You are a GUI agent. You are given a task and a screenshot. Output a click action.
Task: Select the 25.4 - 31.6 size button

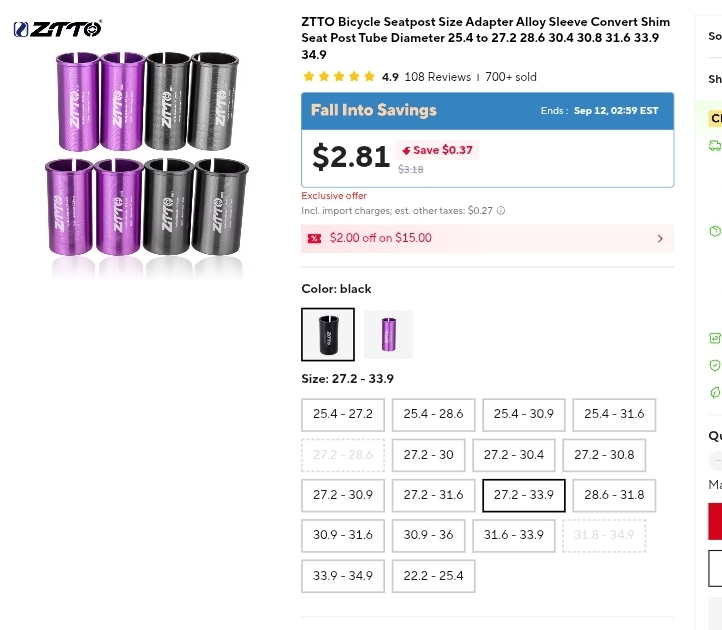pyautogui.click(x=614, y=414)
